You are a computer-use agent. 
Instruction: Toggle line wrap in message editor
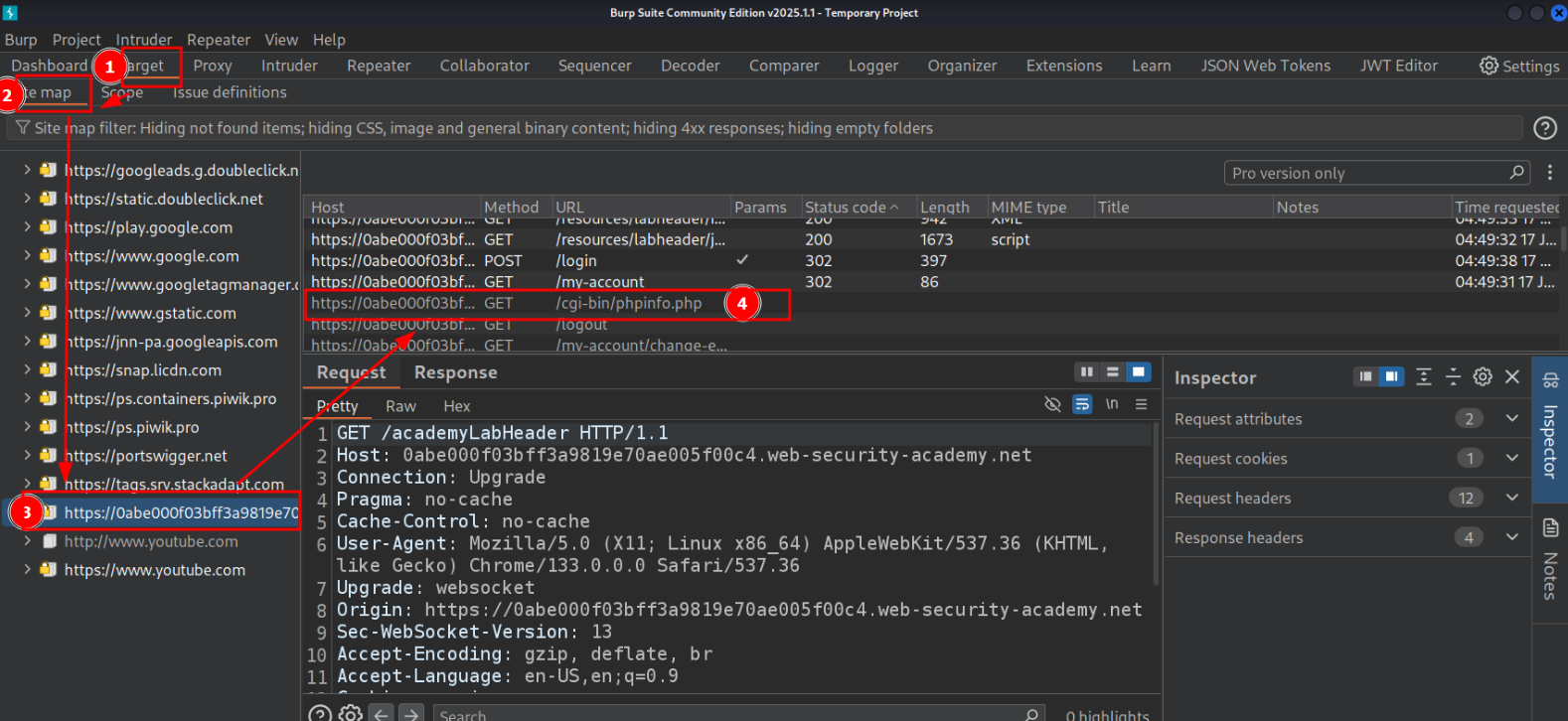[x=1082, y=404]
